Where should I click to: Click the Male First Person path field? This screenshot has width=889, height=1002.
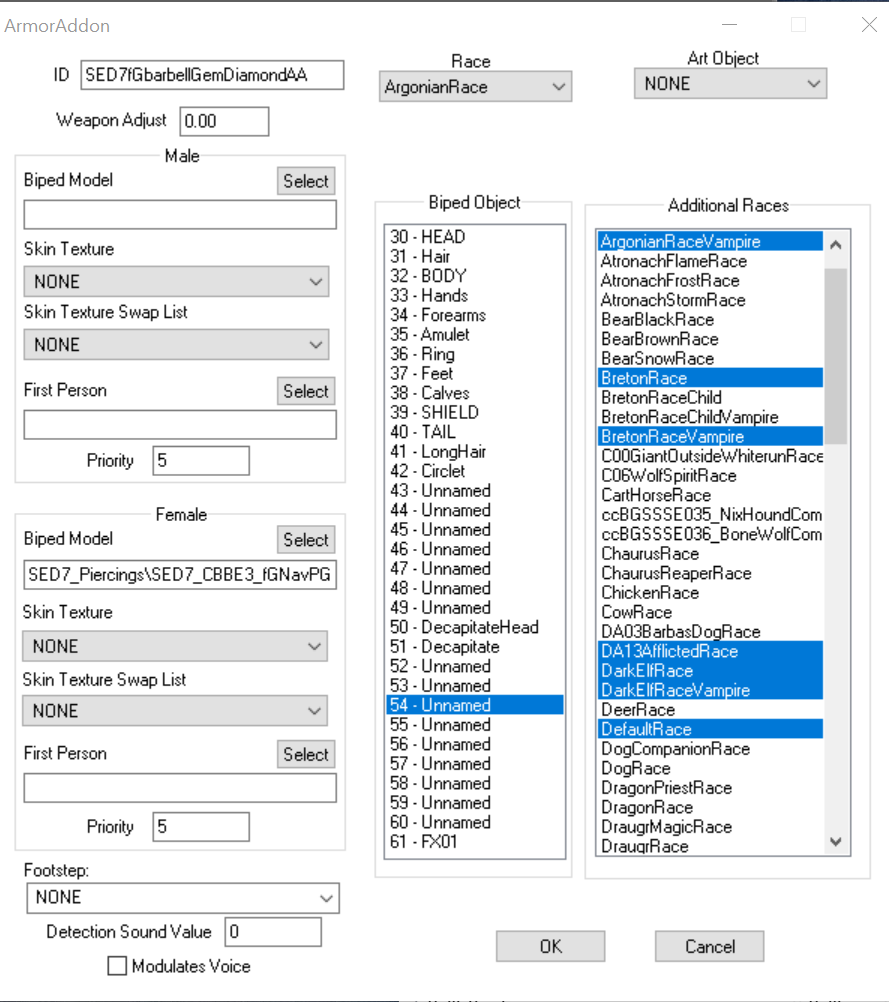pyautogui.click(x=180, y=425)
